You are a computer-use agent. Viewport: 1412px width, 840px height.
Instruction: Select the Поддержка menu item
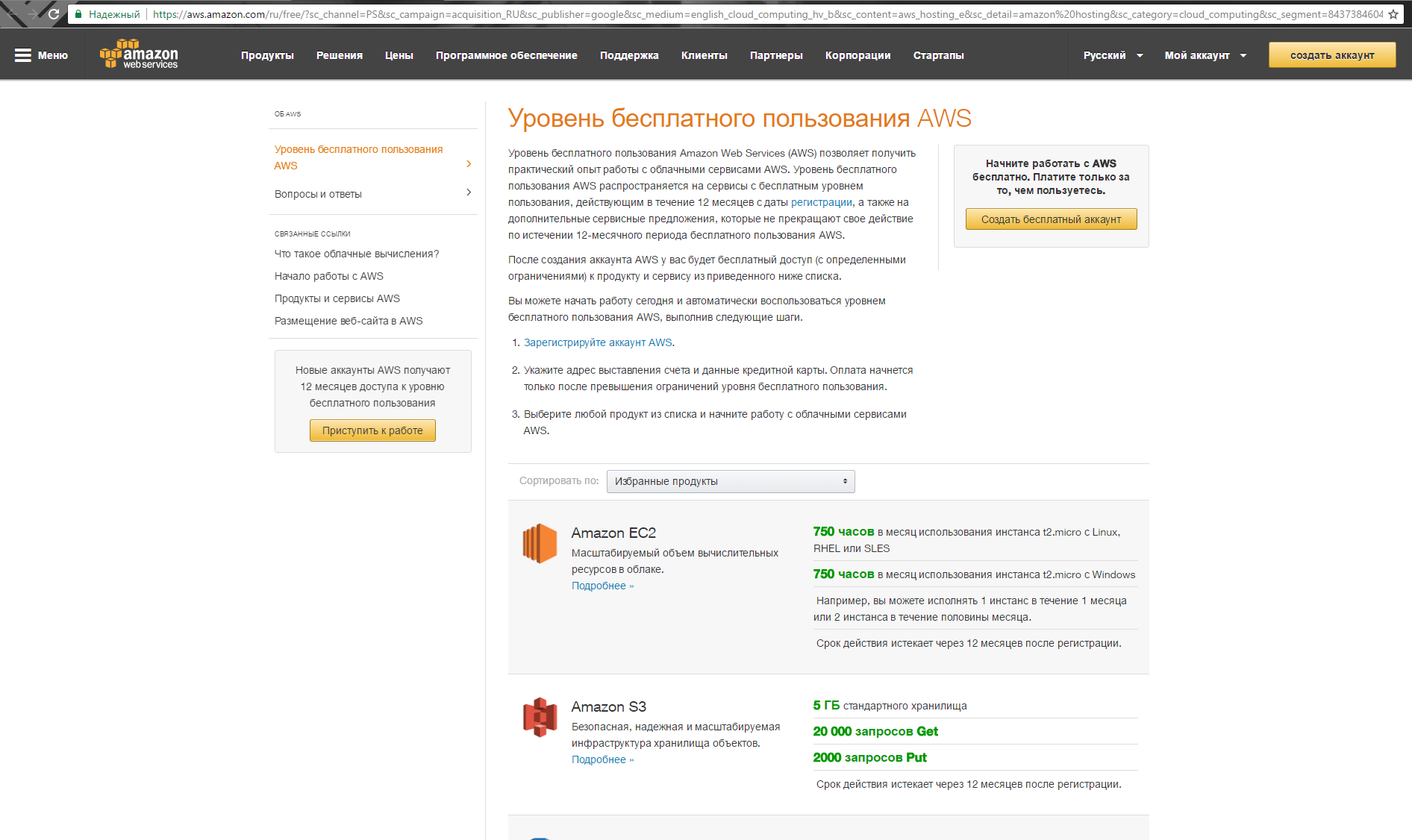[x=628, y=55]
